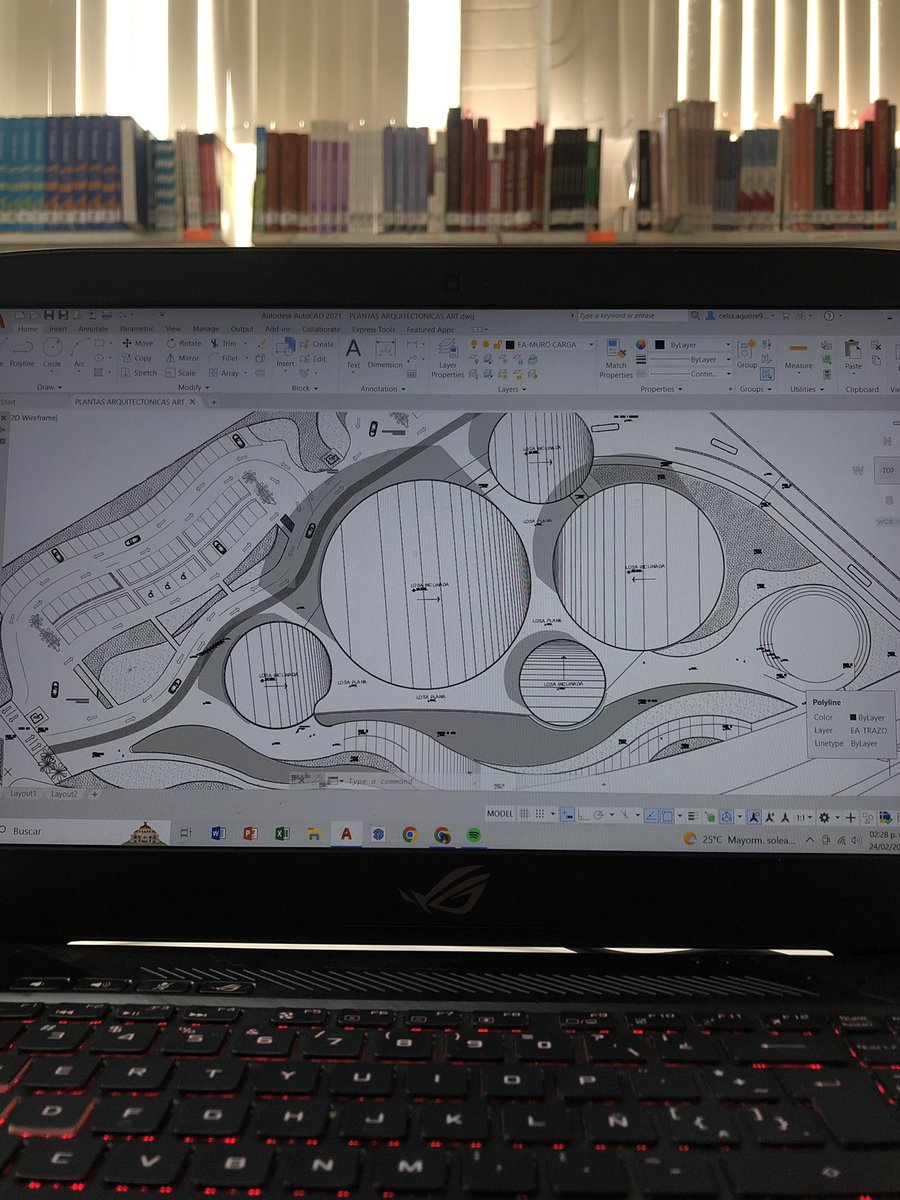Open the Express Tools ribbon tab
Viewport: 900px width, 1200px height.
click(x=373, y=329)
